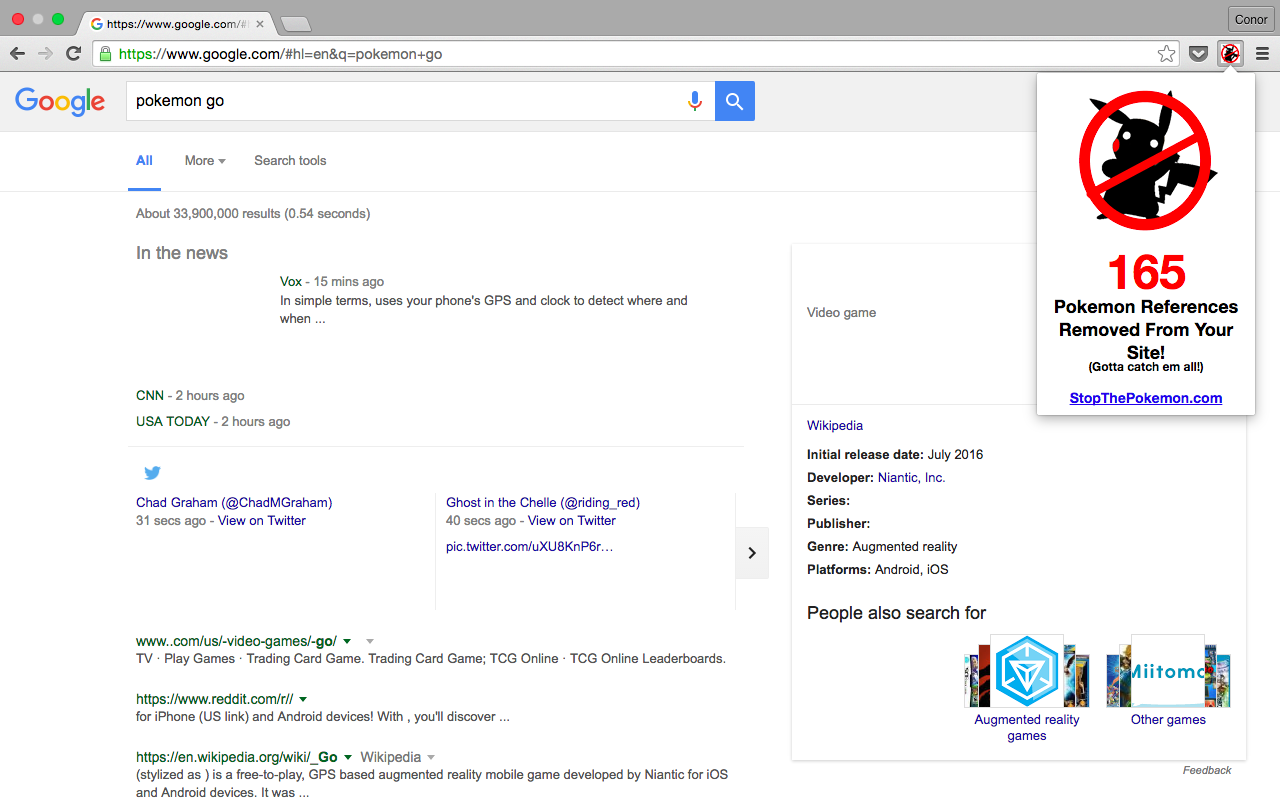Viewport: 1280px width, 800px height.
Task: Click the Pokemon blocker extension toolbar icon
Action: (x=1230, y=54)
